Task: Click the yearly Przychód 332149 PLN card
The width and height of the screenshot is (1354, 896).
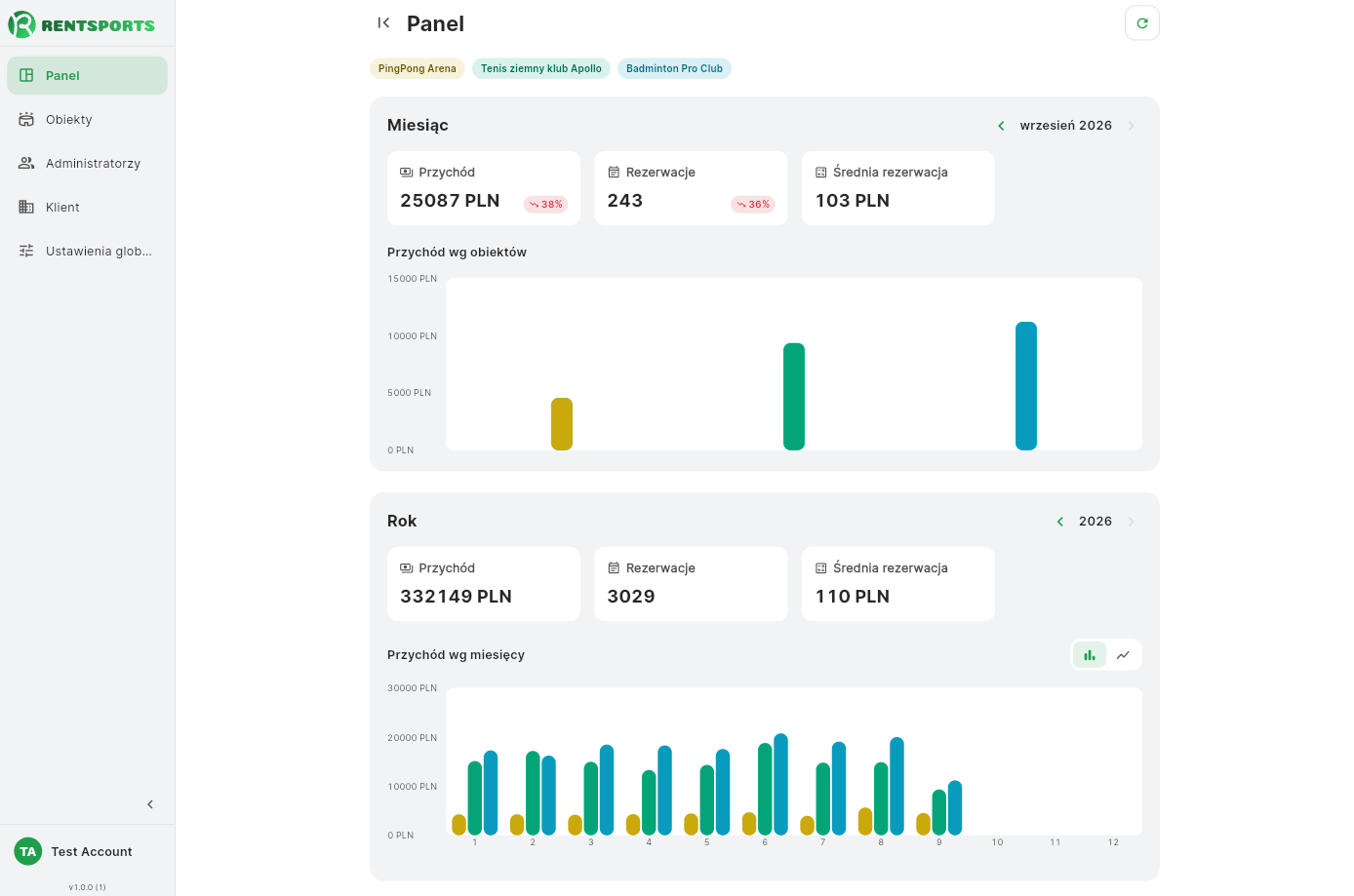Action: tap(484, 584)
